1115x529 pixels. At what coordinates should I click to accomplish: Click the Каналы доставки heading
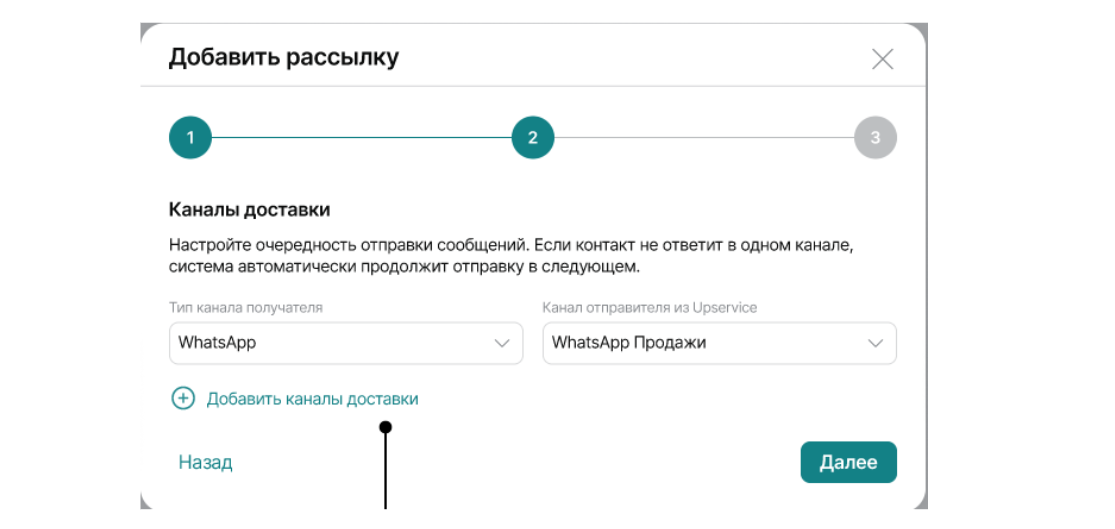pos(249,210)
